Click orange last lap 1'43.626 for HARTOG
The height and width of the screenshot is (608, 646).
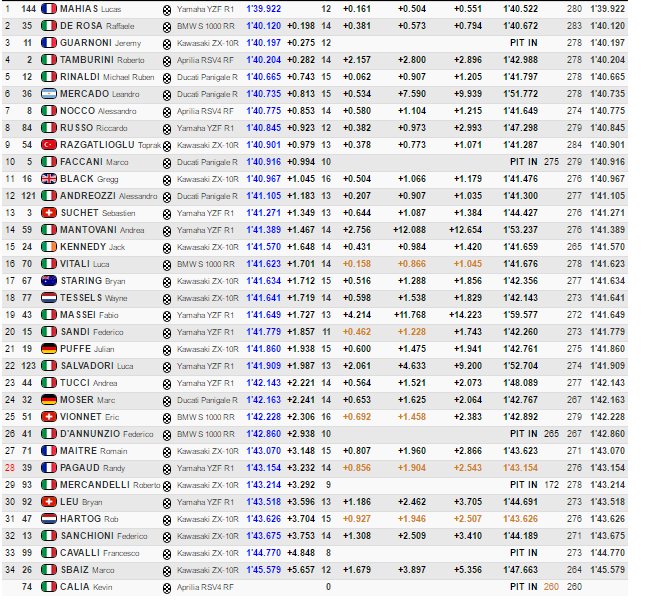click(521, 519)
